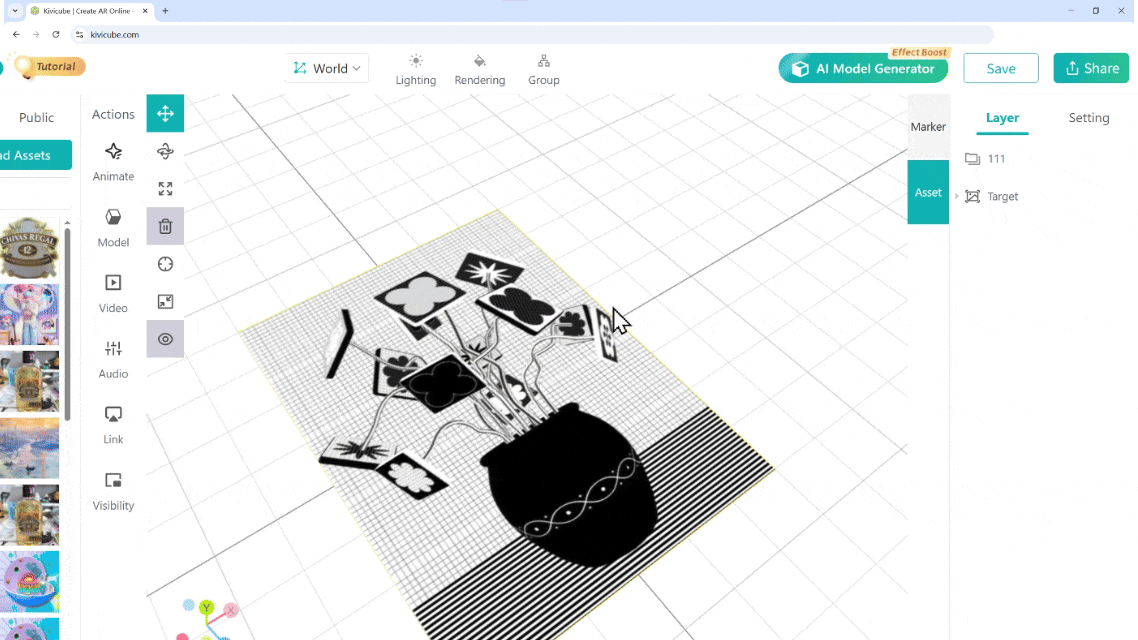The width and height of the screenshot is (1138, 640).
Task: Select the Scale tool icon
Action: coord(165,188)
